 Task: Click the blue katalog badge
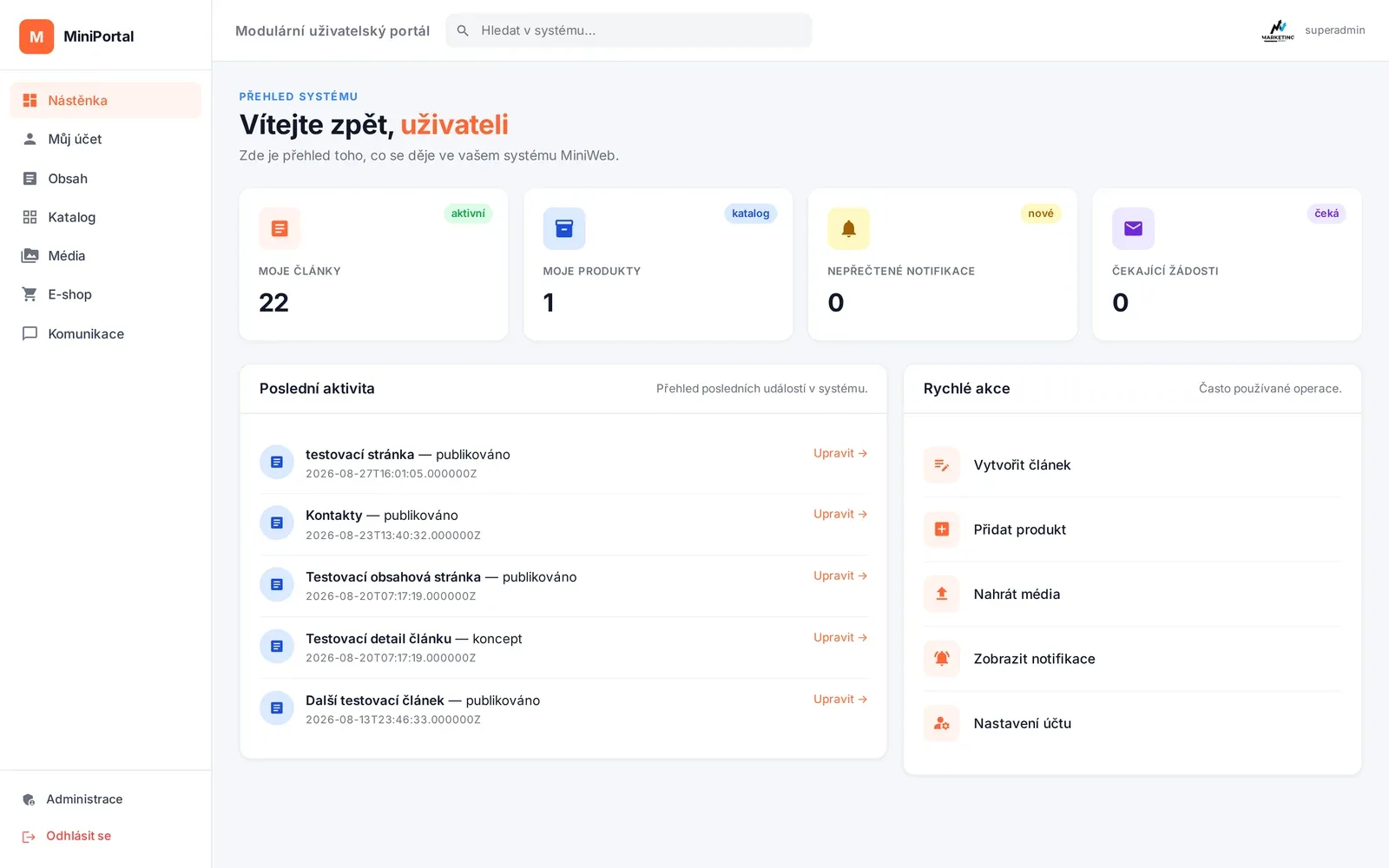751,214
